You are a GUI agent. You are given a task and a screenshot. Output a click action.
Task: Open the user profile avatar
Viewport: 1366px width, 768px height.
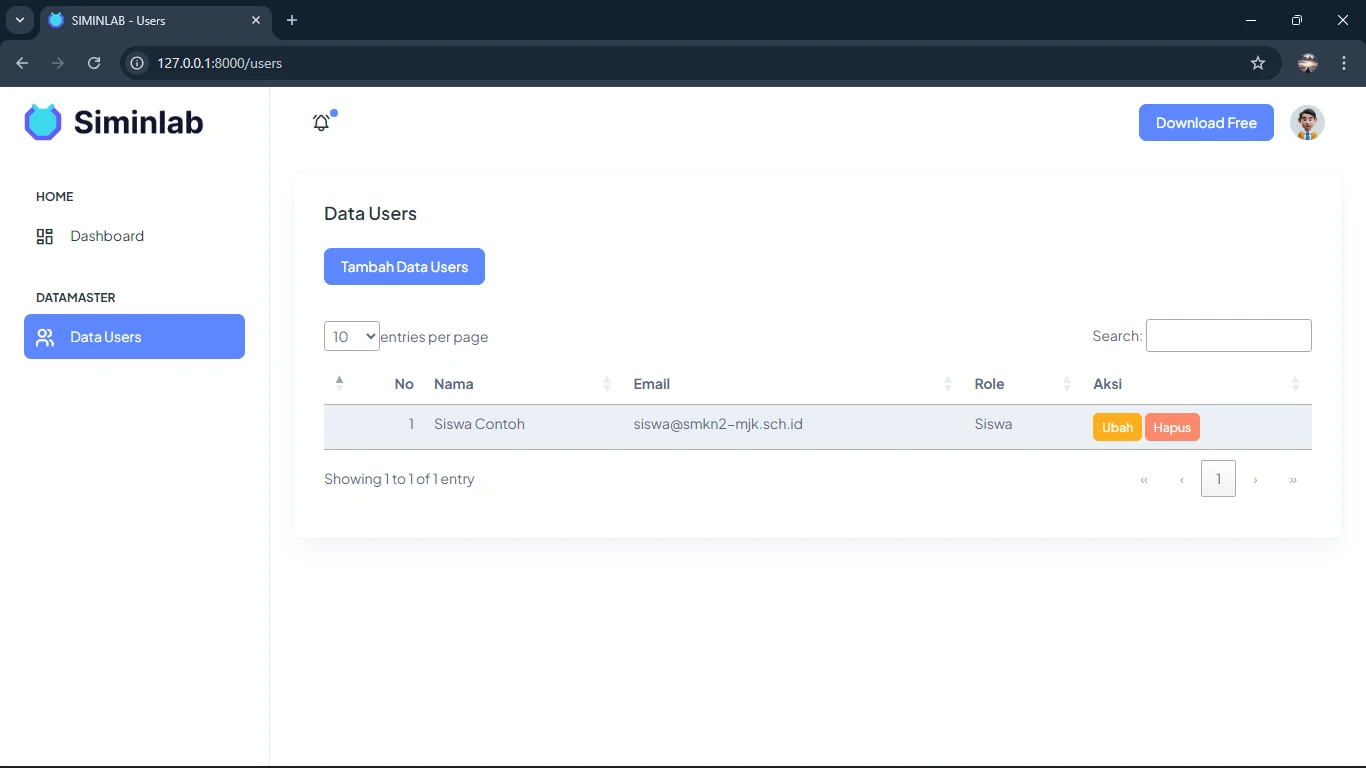click(x=1307, y=123)
